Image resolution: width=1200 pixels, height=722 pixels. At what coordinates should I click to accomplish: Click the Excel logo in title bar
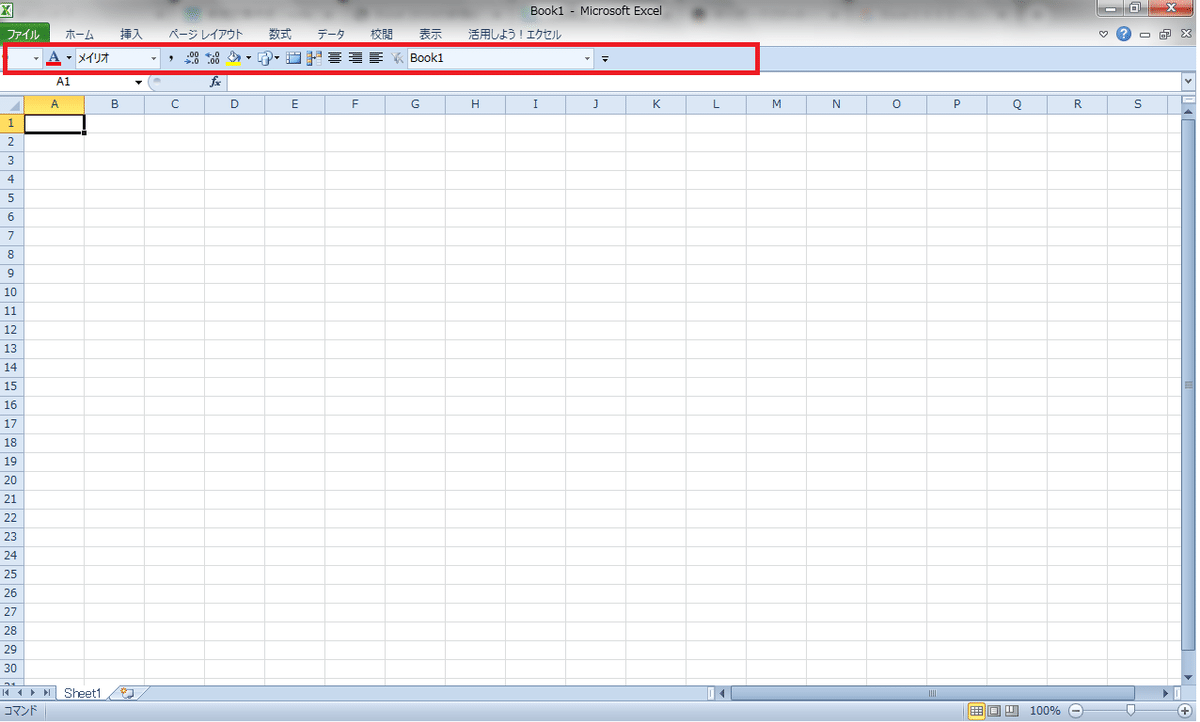(7, 8)
